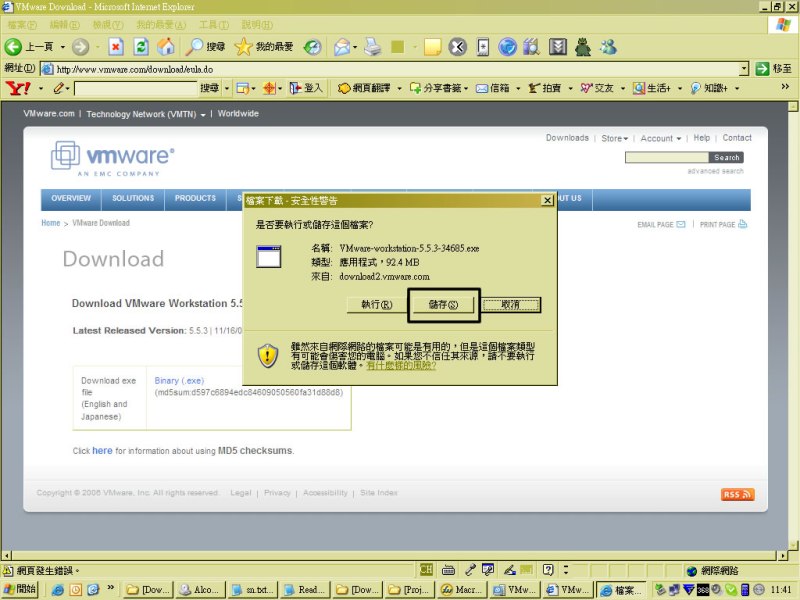Open 網頁翻譯 page translation

[x=364, y=88]
